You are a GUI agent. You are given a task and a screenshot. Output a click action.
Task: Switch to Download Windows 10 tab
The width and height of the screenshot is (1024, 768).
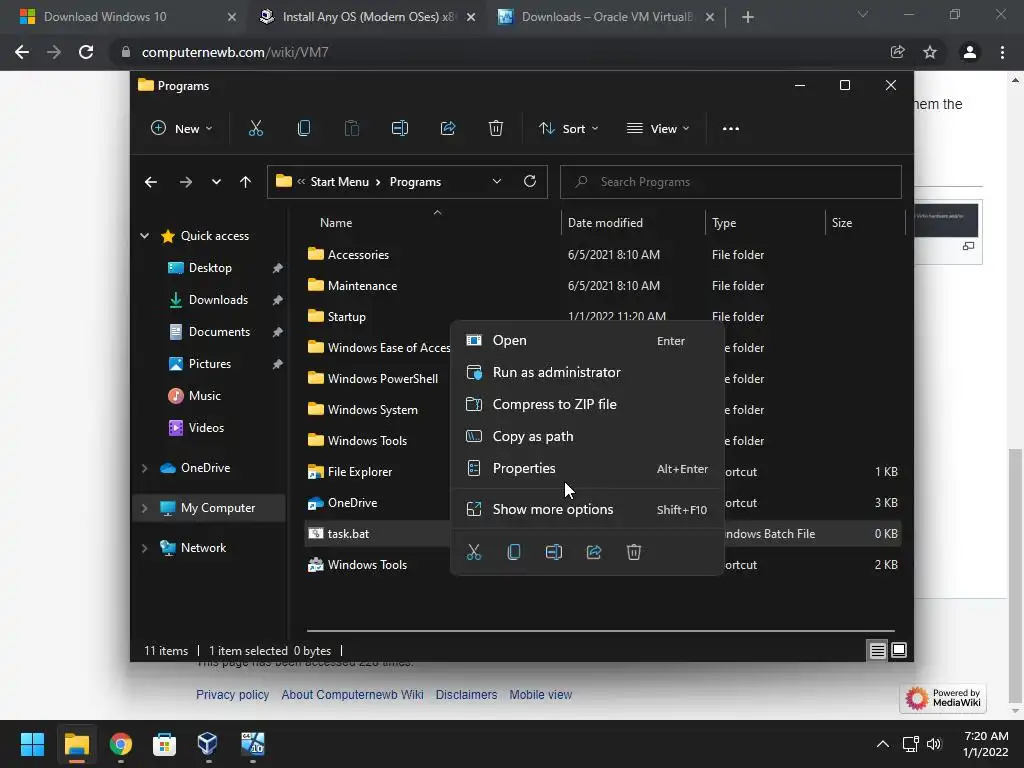[x=127, y=17]
